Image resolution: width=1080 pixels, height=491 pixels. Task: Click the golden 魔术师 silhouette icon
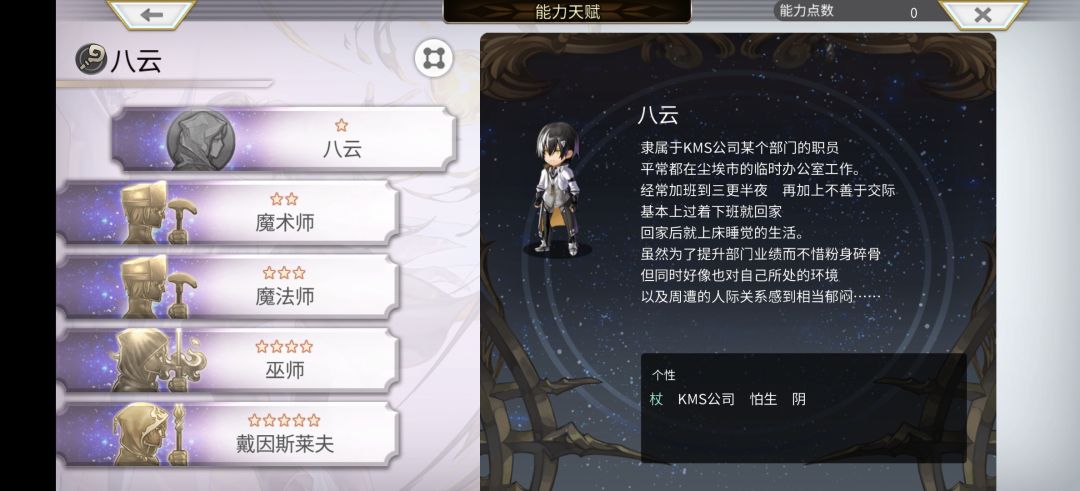157,213
